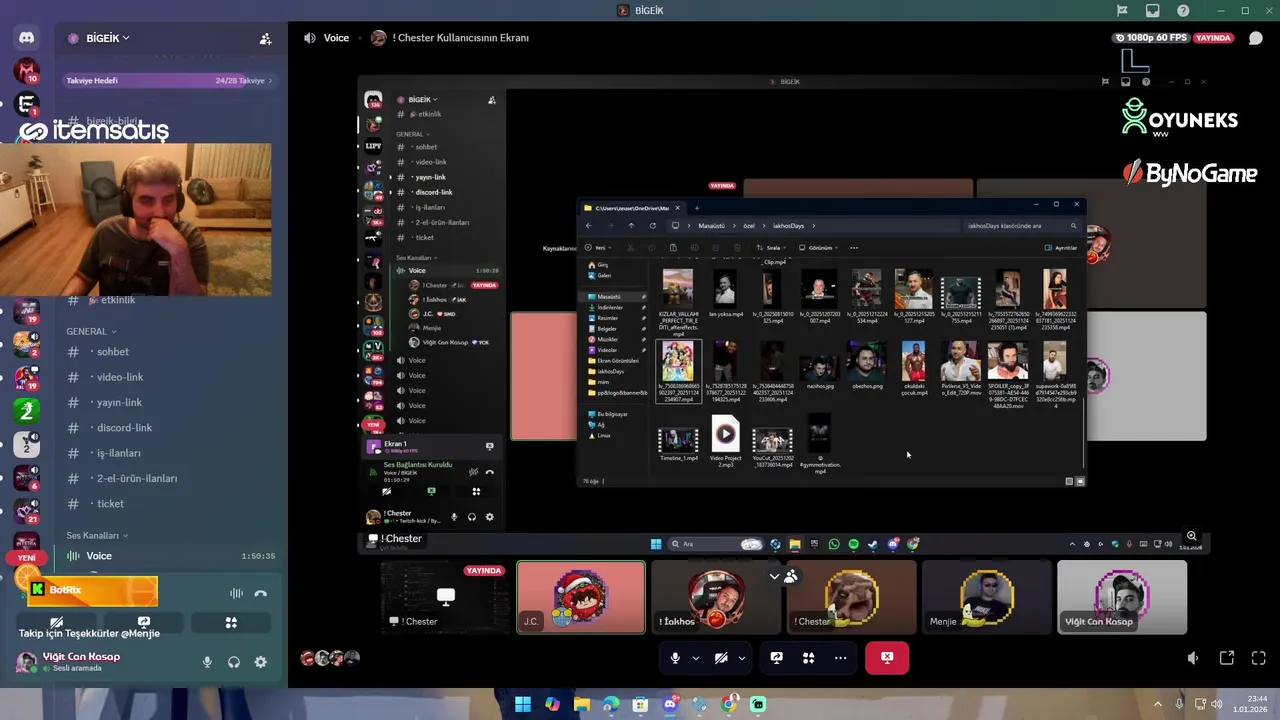Click share screen button in left voice panel
Screen dimensions: 1280x720
tap(144, 622)
